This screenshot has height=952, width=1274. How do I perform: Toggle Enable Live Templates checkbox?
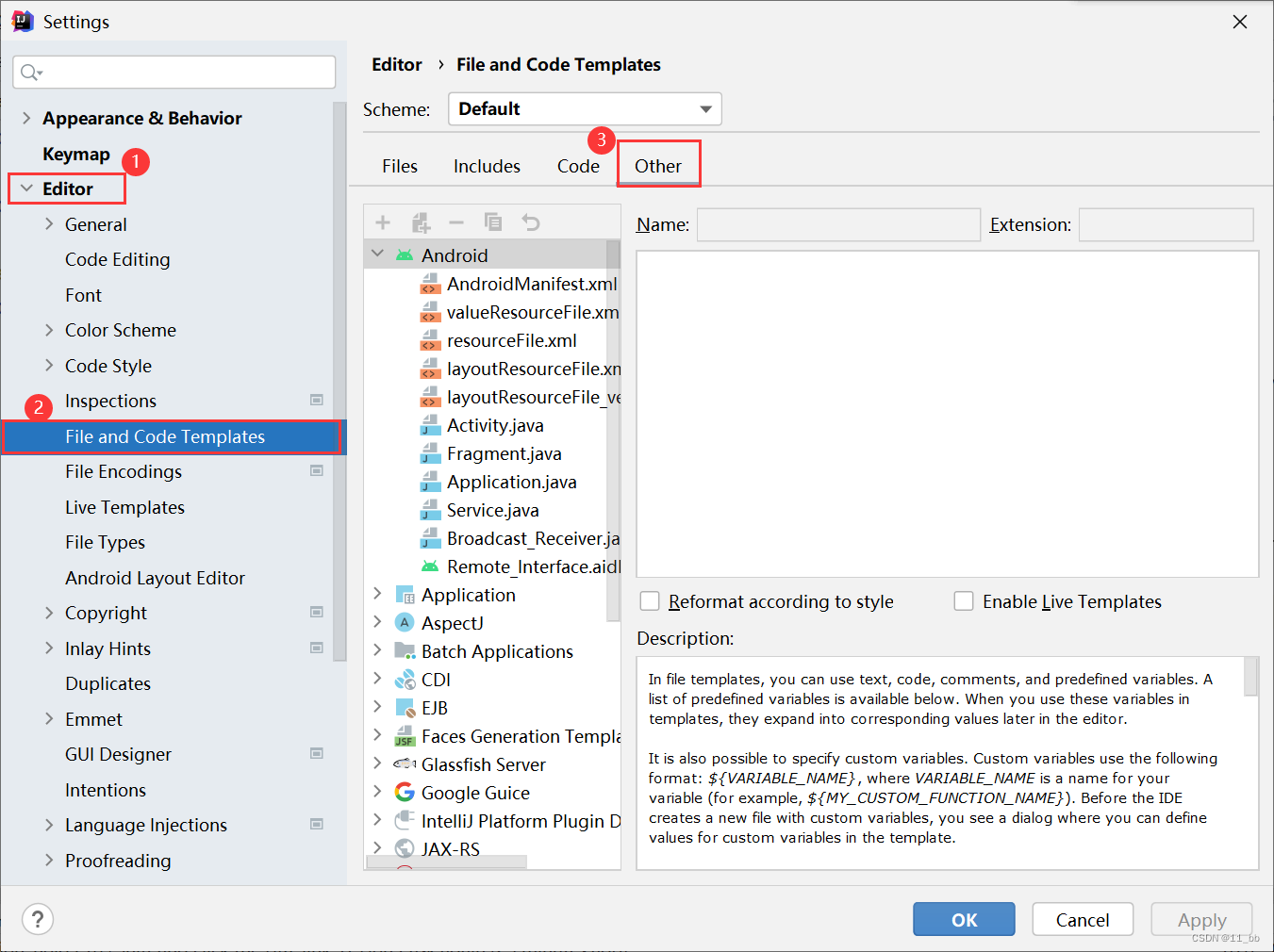[964, 601]
